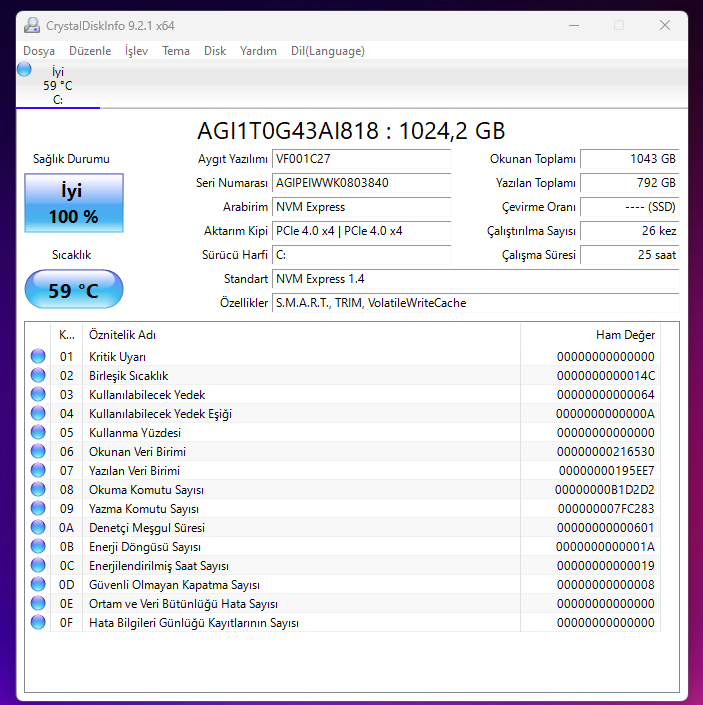
Task: Click status orb beside Birleşik Sıcaklık row
Action: click(38, 375)
